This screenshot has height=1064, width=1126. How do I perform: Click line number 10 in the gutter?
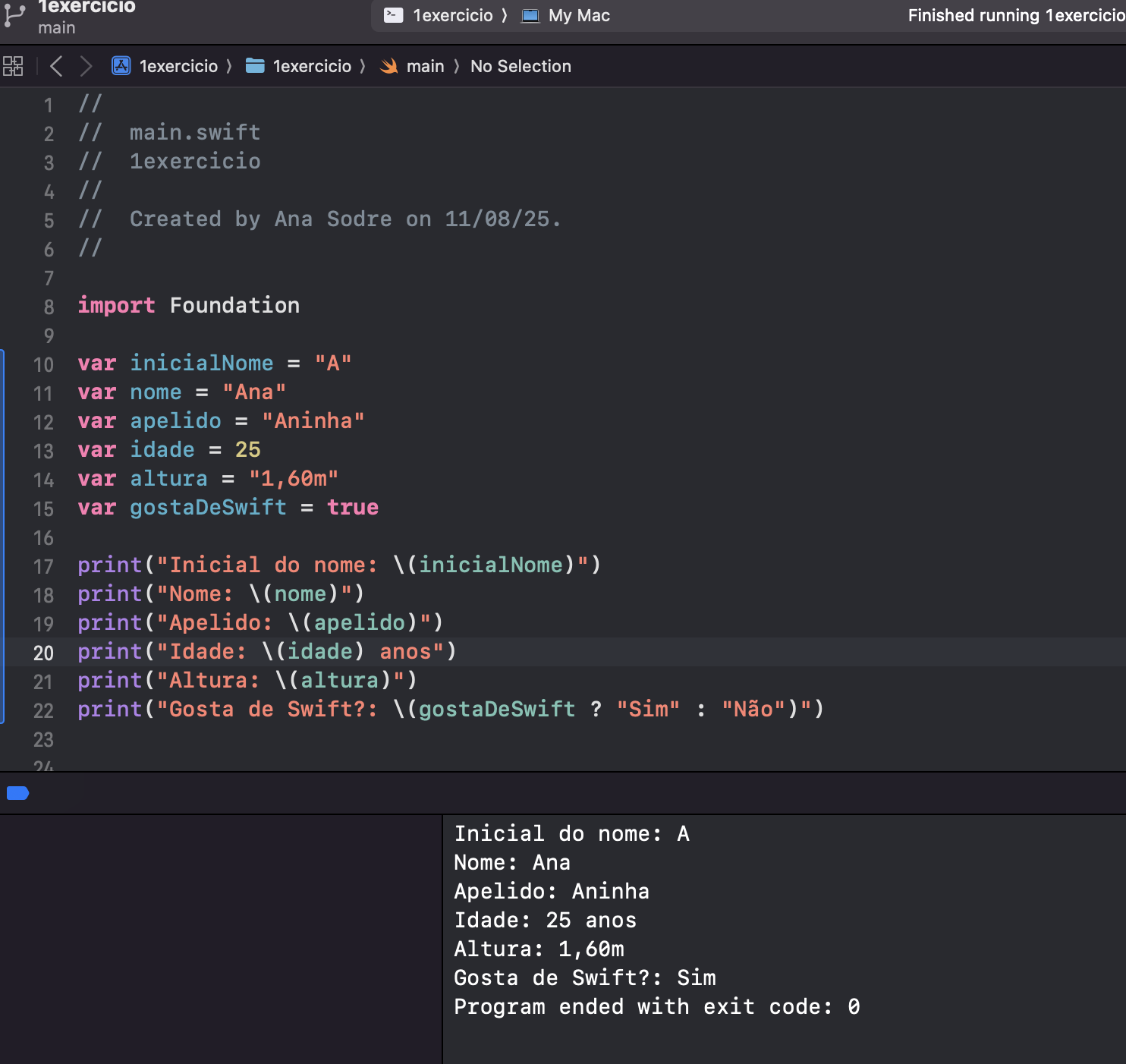(x=43, y=364)
